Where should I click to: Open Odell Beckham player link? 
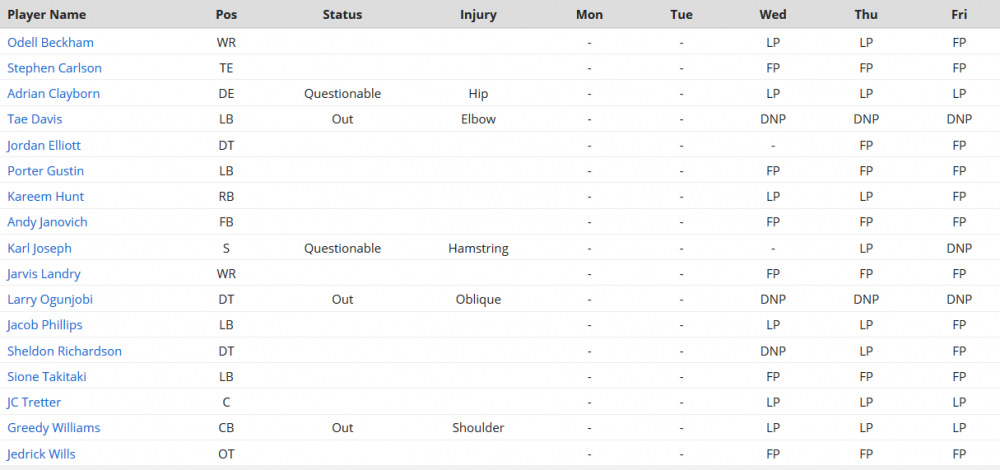click(50, 43)
